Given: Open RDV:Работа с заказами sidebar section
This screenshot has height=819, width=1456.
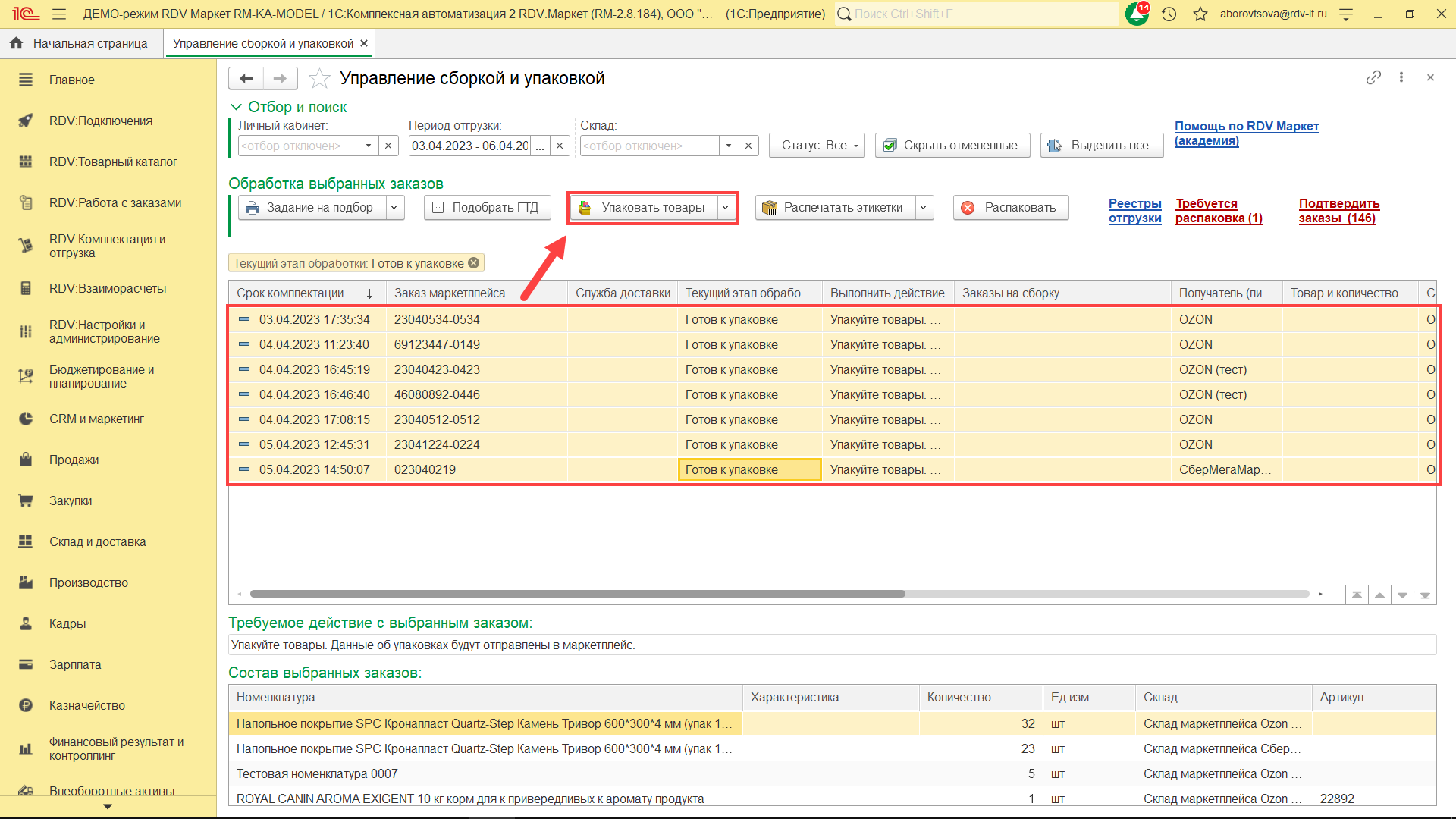Looking at the screenshot, I should tap(115, 202).
